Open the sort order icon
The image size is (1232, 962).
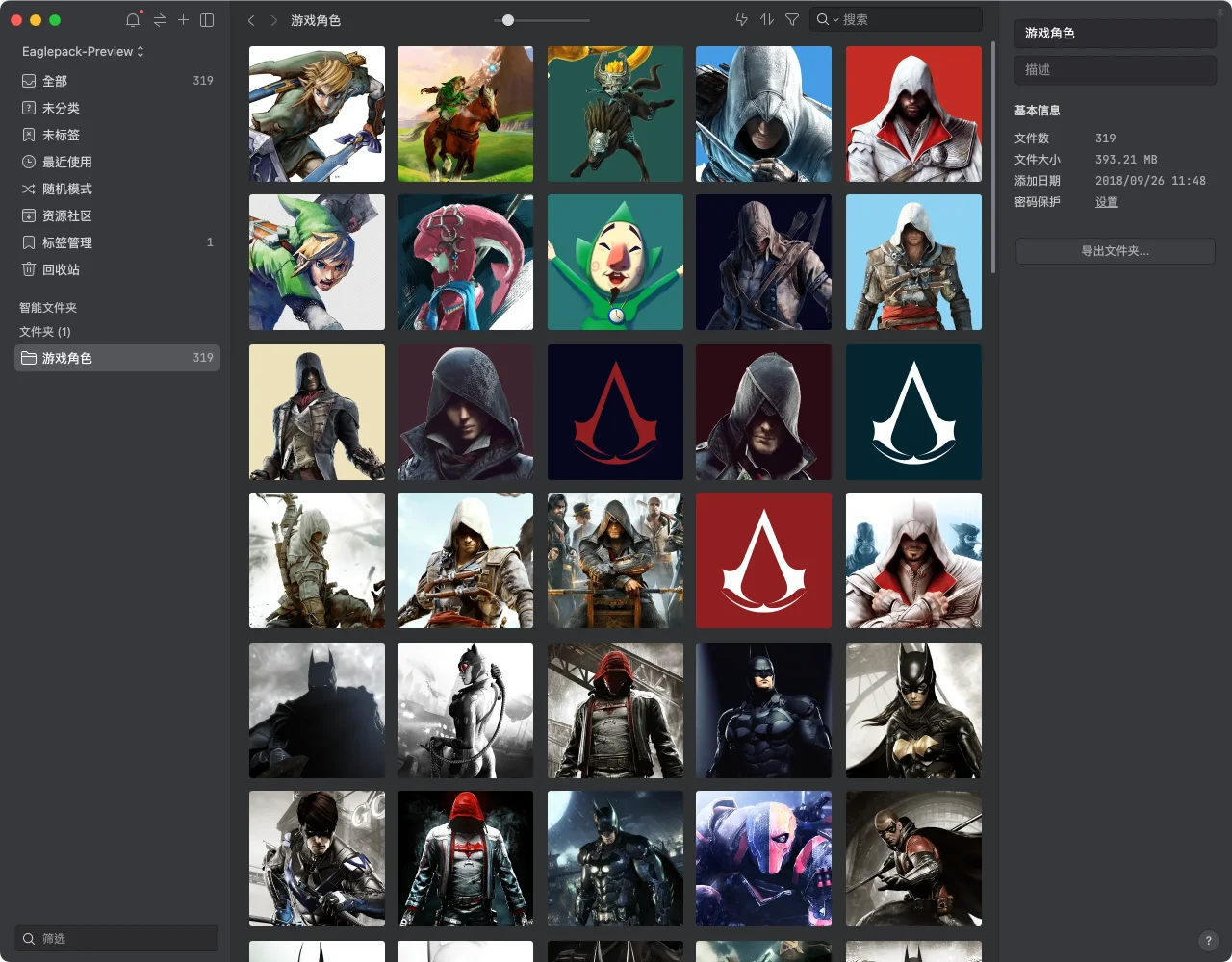click(767, 19)
